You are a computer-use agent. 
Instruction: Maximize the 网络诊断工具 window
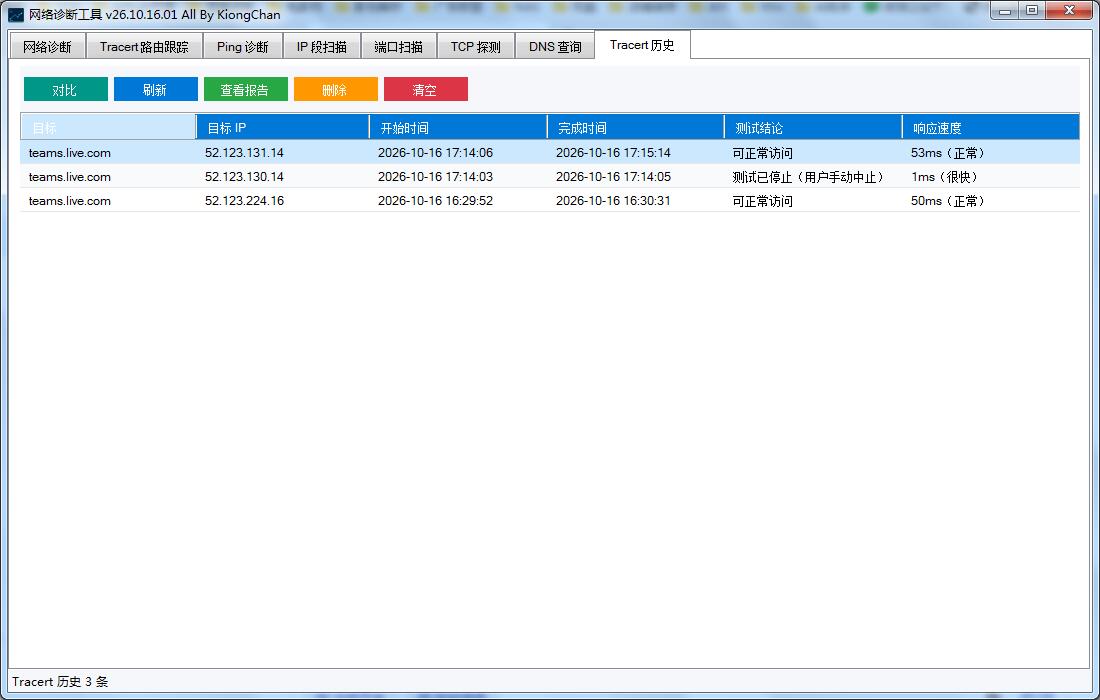(1032, 11)
